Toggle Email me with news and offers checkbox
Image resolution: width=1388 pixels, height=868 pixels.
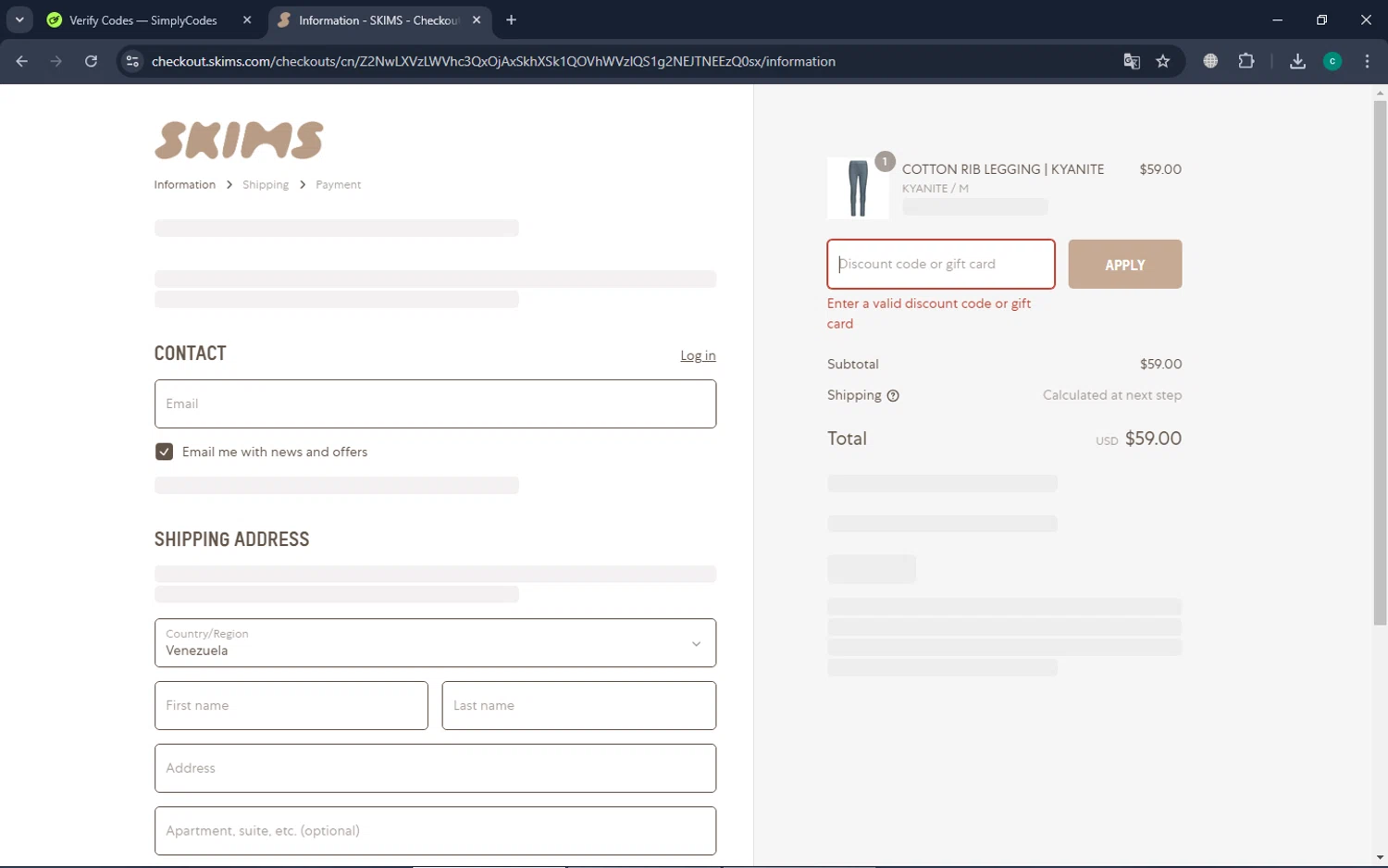tap(164, 452)
